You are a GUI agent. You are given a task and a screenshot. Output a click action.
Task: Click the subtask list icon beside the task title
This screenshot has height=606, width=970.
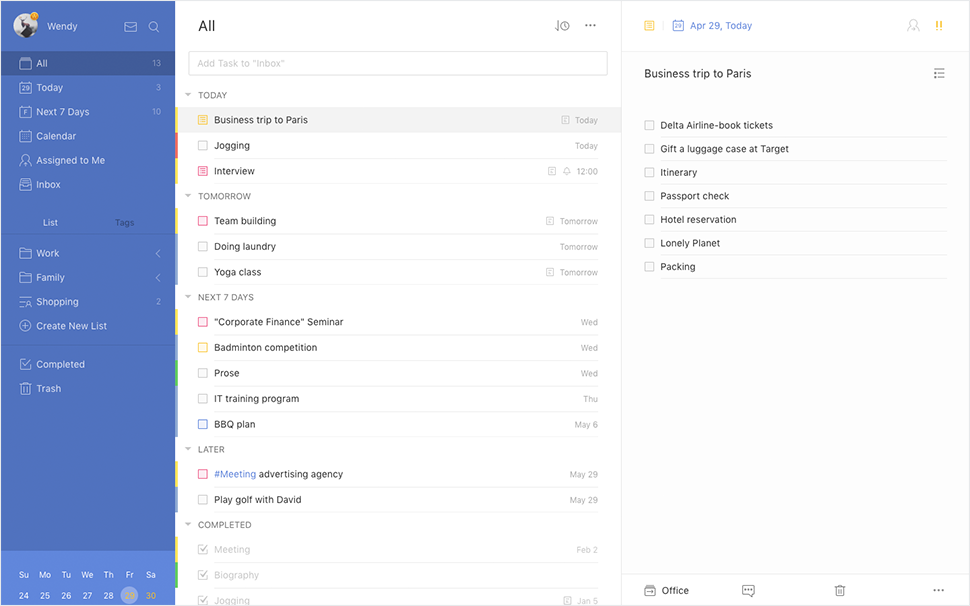click(939, 73)
